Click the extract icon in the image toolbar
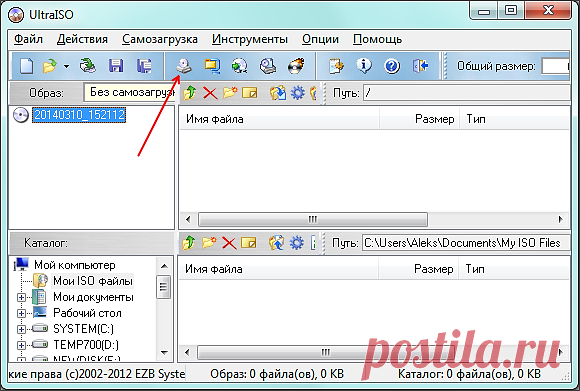Image resolution: width=580 pixels, height=391 pixels. click(x=278, y=92)
